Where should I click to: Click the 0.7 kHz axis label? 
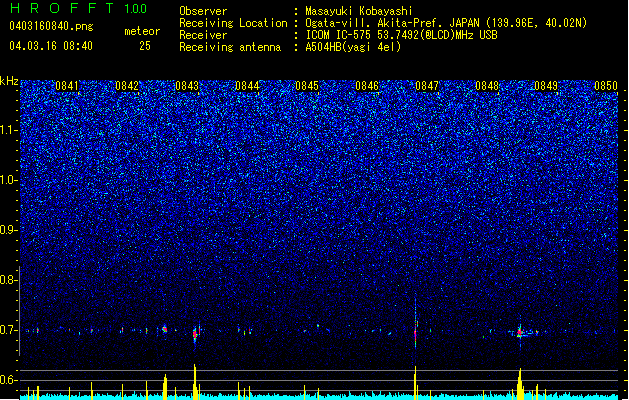pyautogui.click(x=8, y=330)
